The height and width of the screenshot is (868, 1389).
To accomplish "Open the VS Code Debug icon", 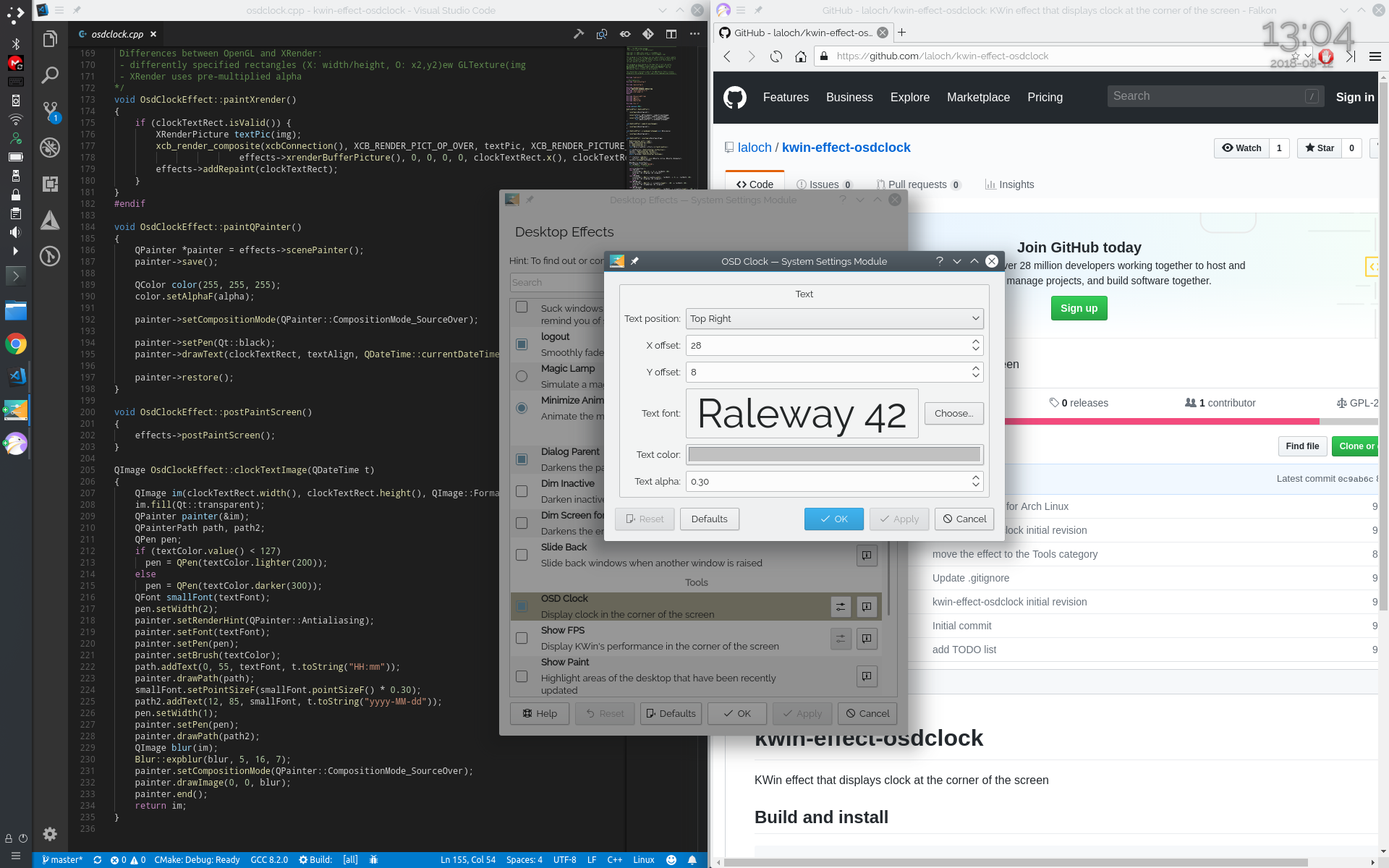I will tap(50, 148).
